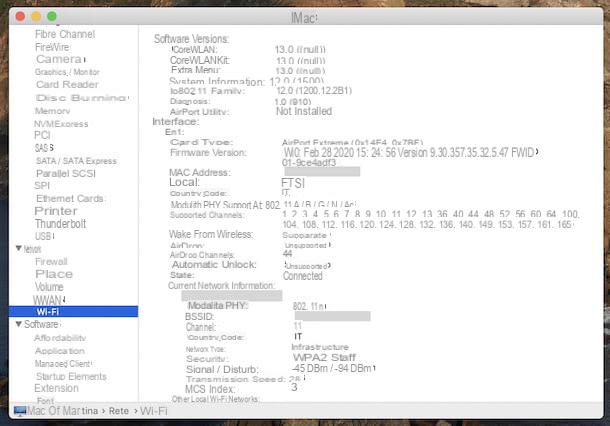Select the highlighted Wi-Fi sidebar item

pos(73,311)
